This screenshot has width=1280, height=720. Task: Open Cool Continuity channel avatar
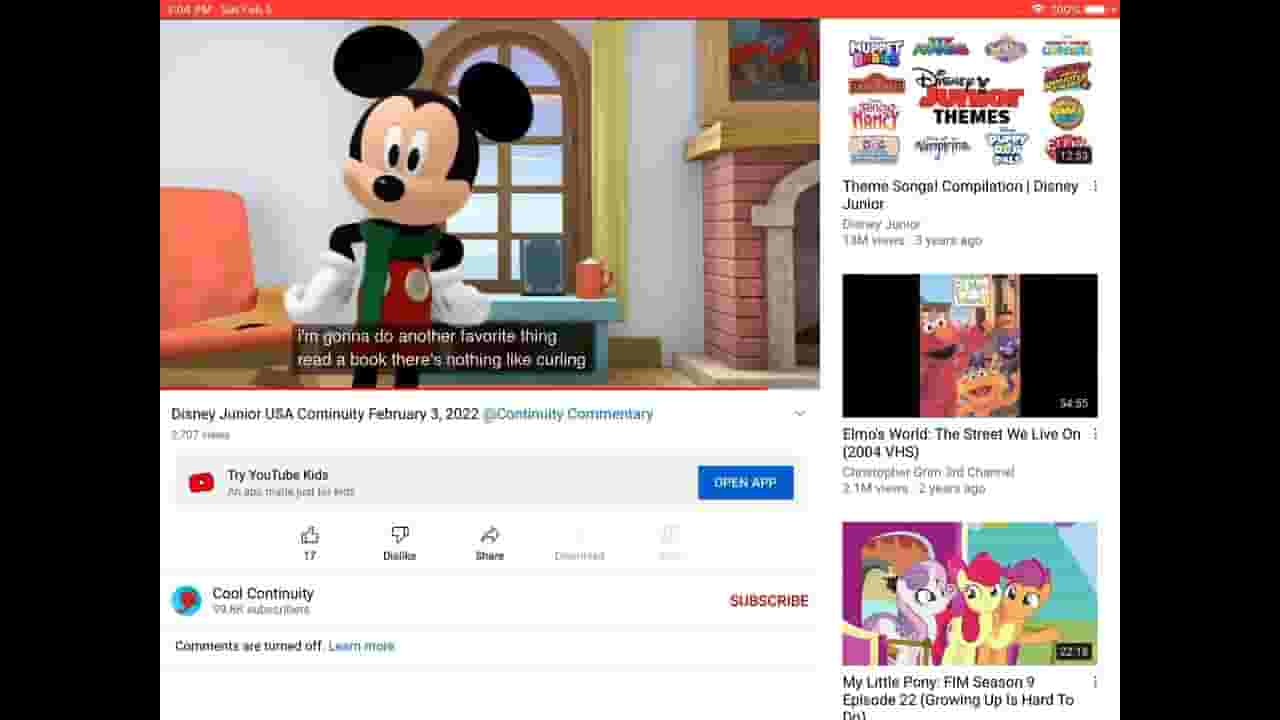pyautogui.click(x=186, y=600)
